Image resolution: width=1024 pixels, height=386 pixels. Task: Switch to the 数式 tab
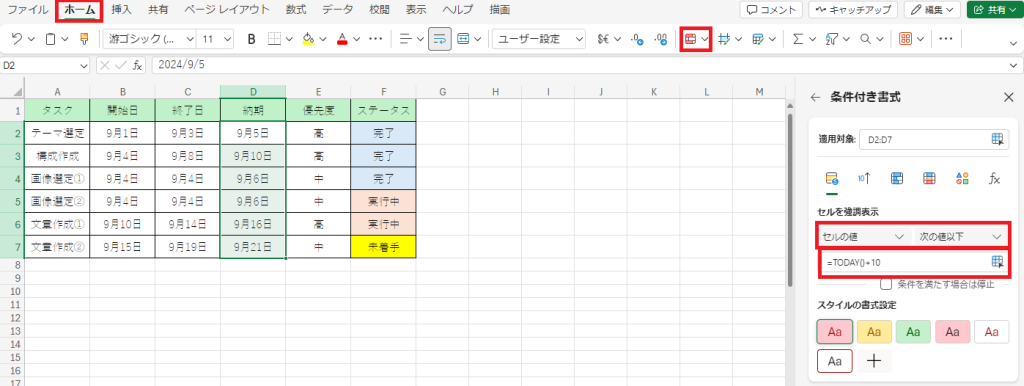click(296, 10)
